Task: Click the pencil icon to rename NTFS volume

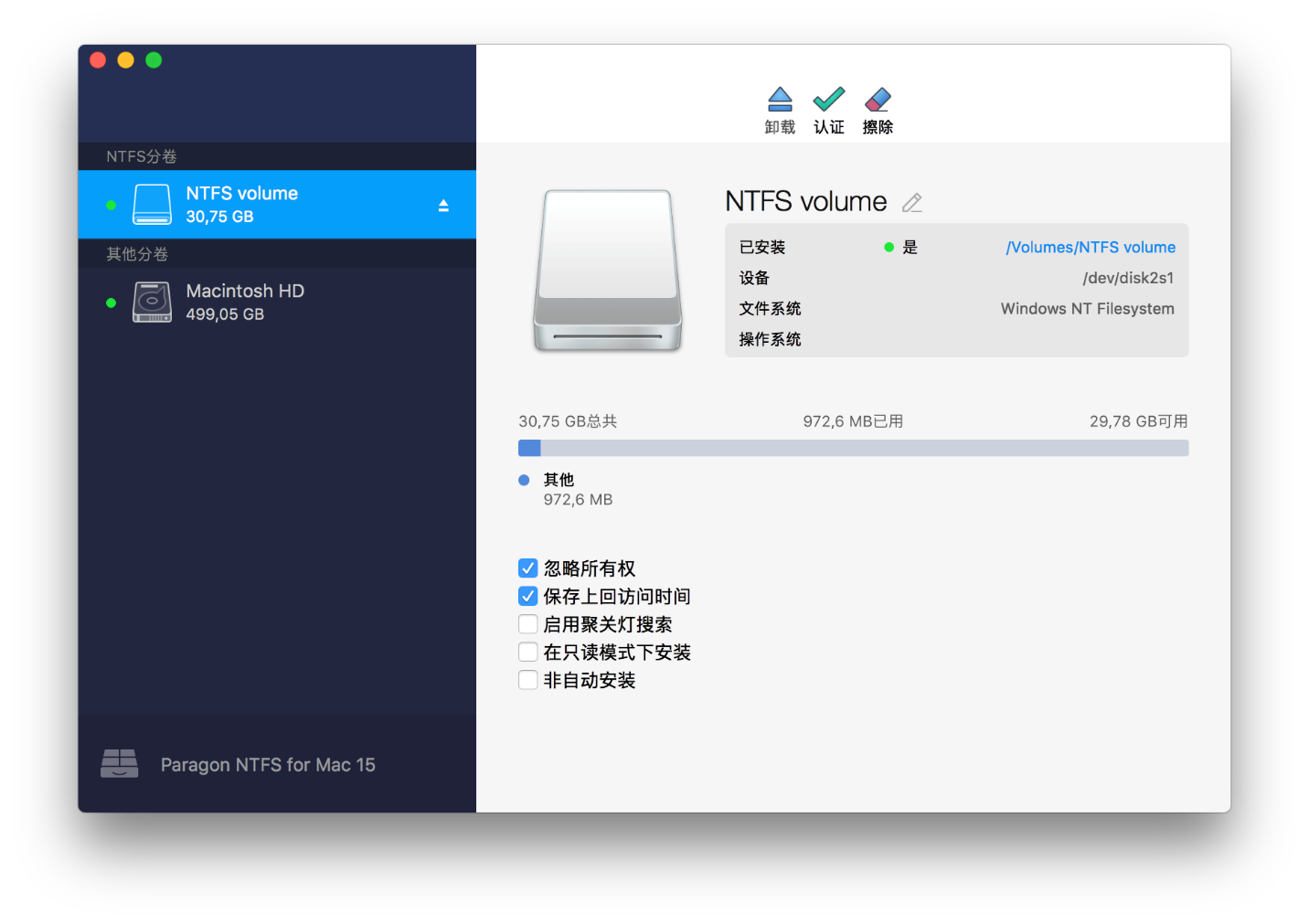Action: point(911,202)
